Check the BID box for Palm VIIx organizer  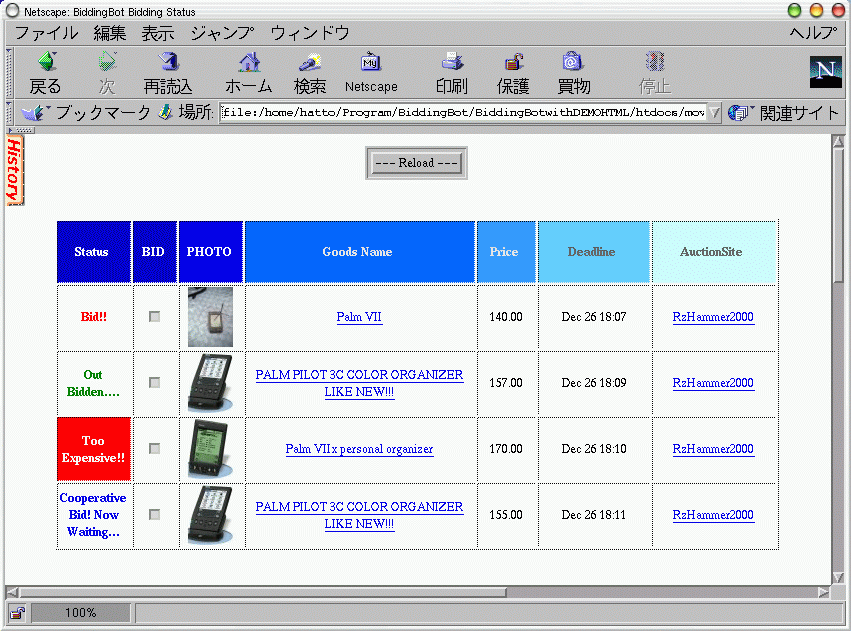click(155, 449)
